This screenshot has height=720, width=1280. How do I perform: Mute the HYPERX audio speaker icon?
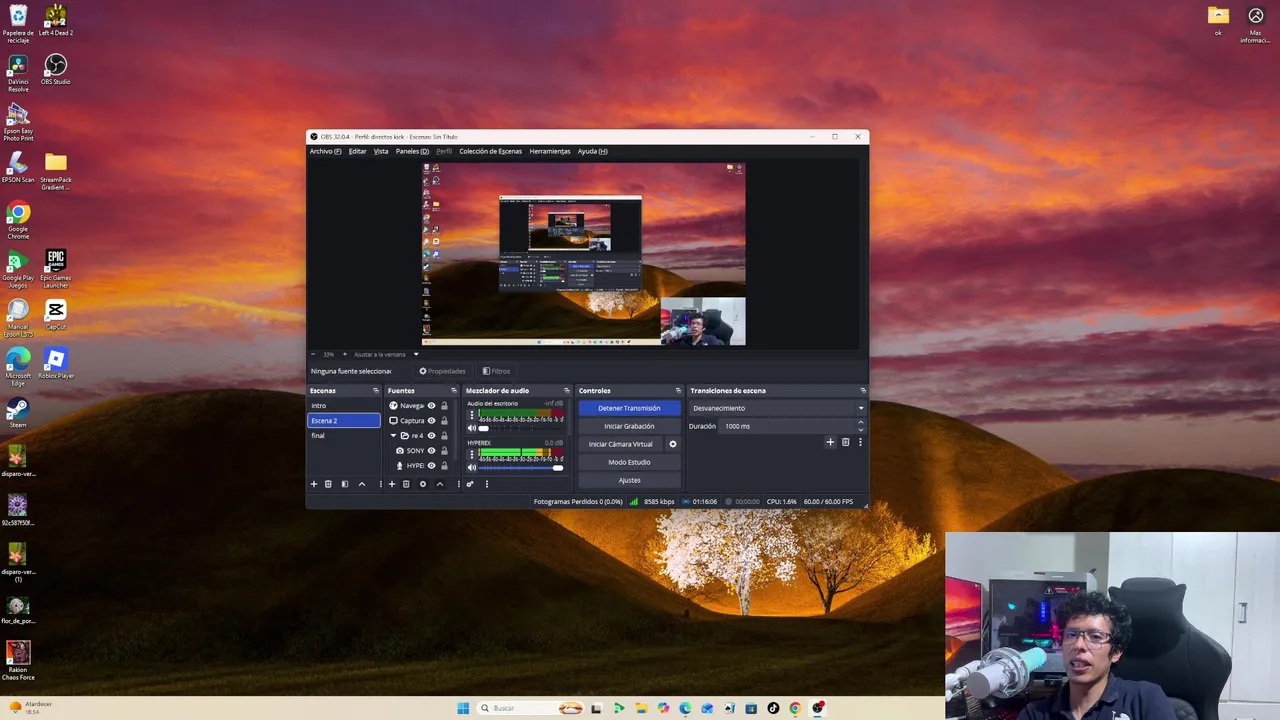[472, 467]
